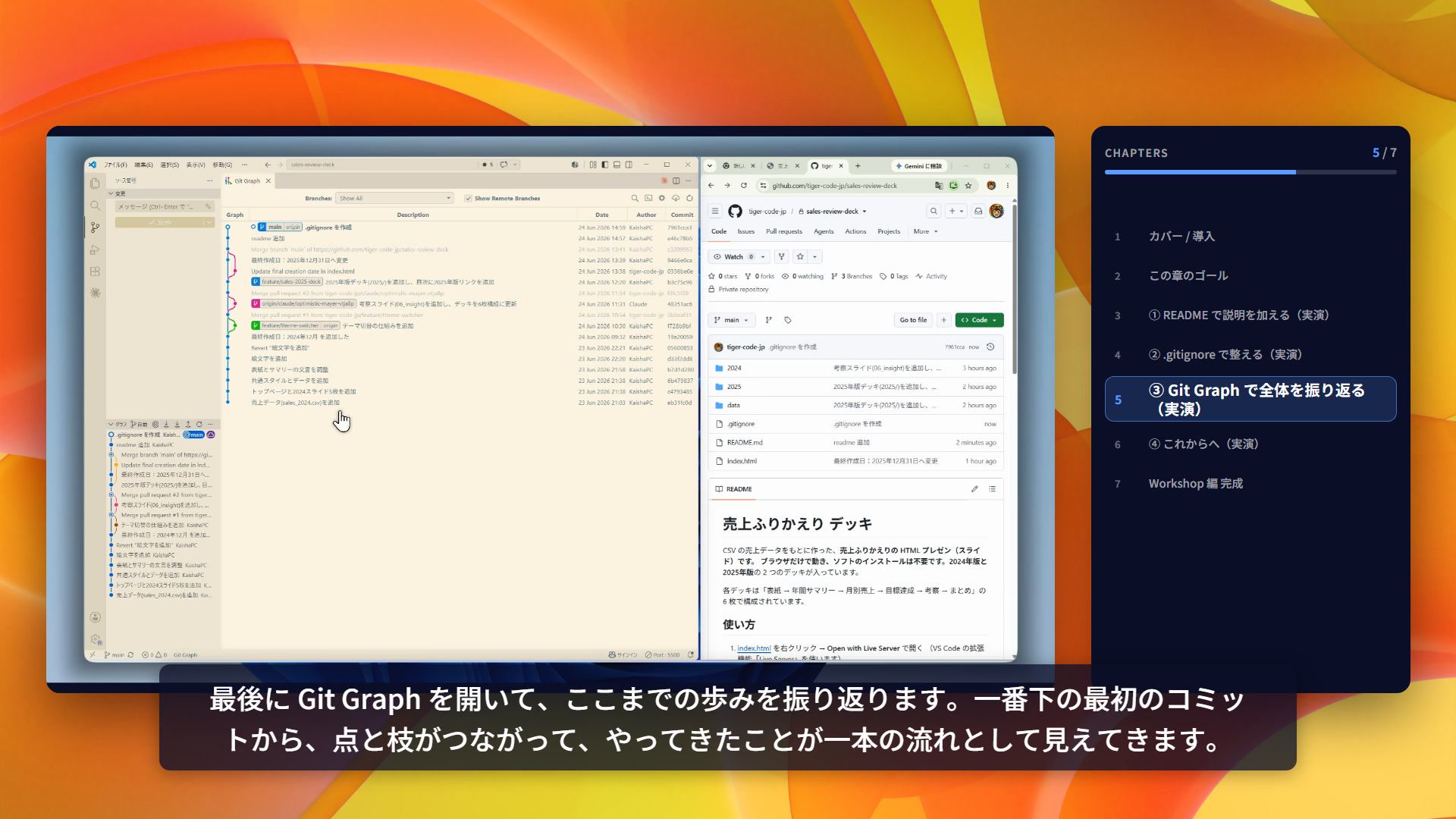
Task: Toggle VS Code bottom panel layout icon
Action: tap(617, 165)
